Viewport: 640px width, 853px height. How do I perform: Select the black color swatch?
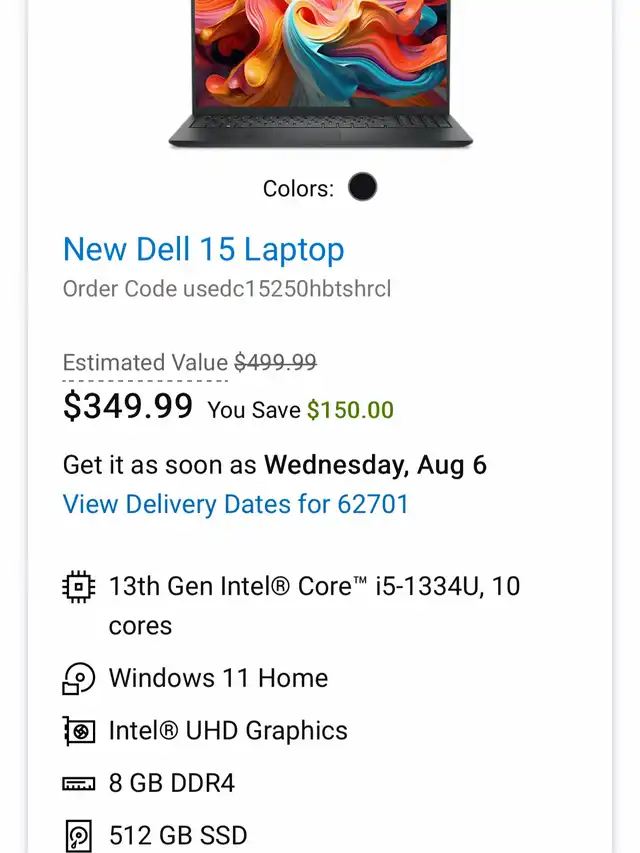point(362,187)
